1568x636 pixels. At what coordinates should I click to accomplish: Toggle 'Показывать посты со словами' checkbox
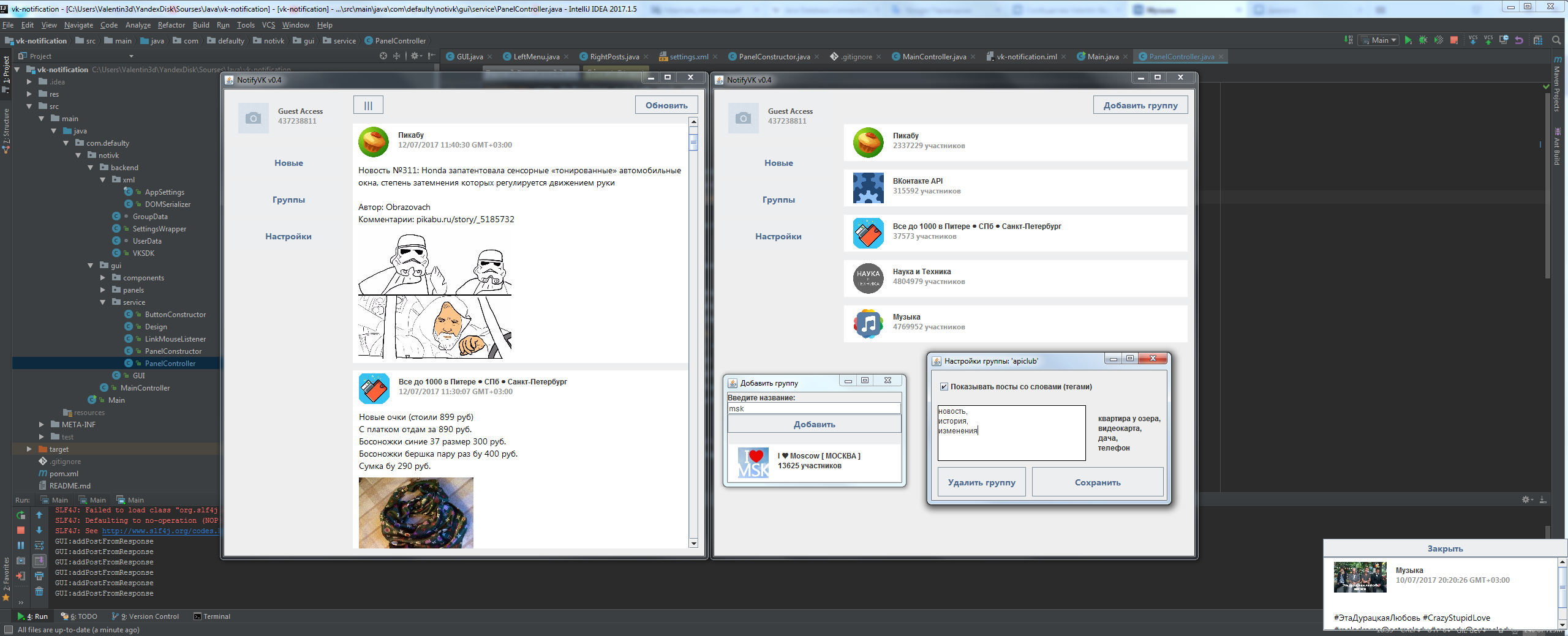pyautogui.click(x=944, y=387)
